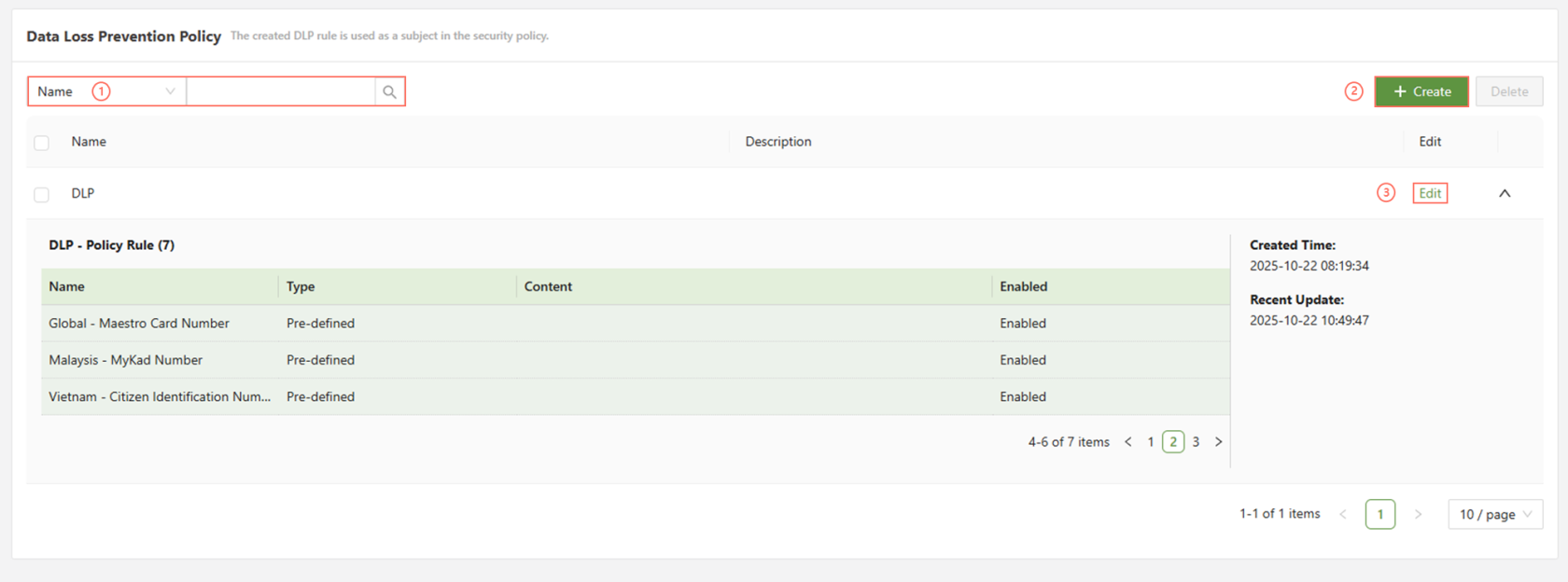This screenshot has height=582, width=1568.
Task: Go to previous policy rule page arrow
Action: point(1128,442)
